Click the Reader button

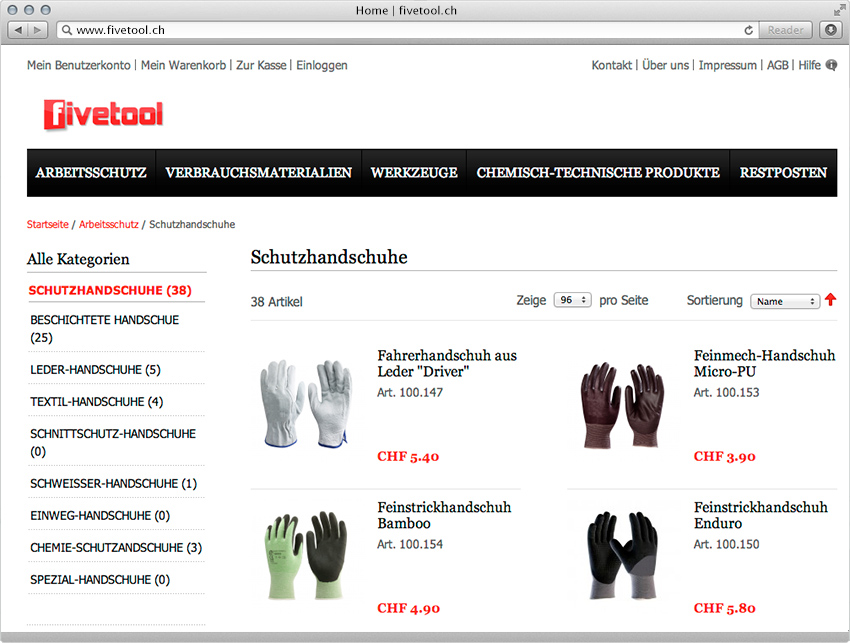tap(785, 30)
